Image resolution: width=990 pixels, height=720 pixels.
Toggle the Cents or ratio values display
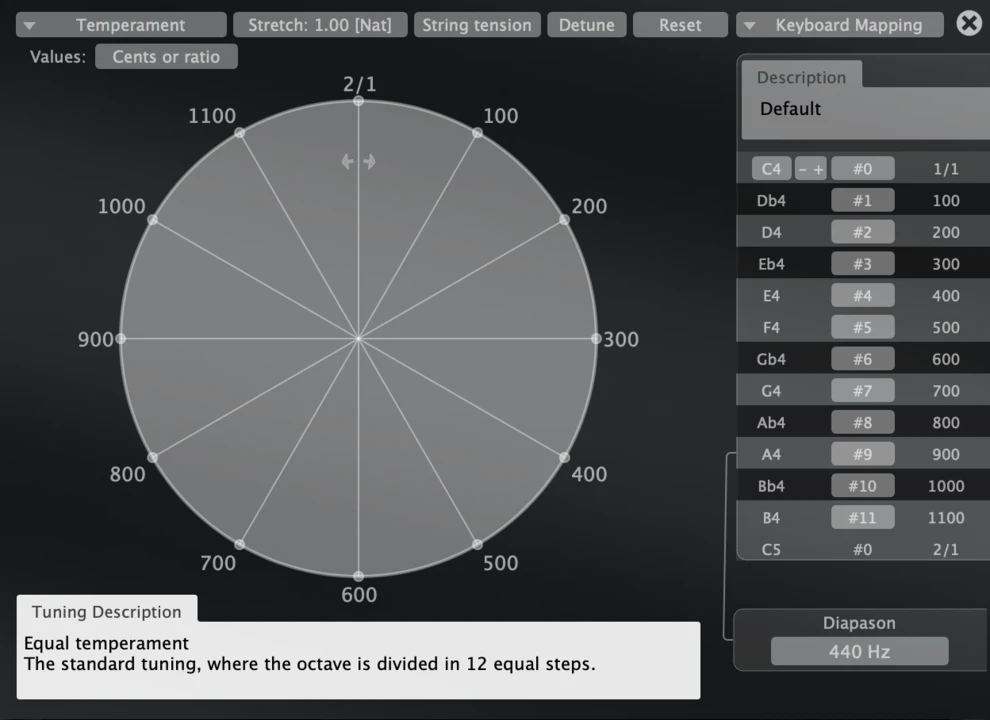click(x=166, y=57)
